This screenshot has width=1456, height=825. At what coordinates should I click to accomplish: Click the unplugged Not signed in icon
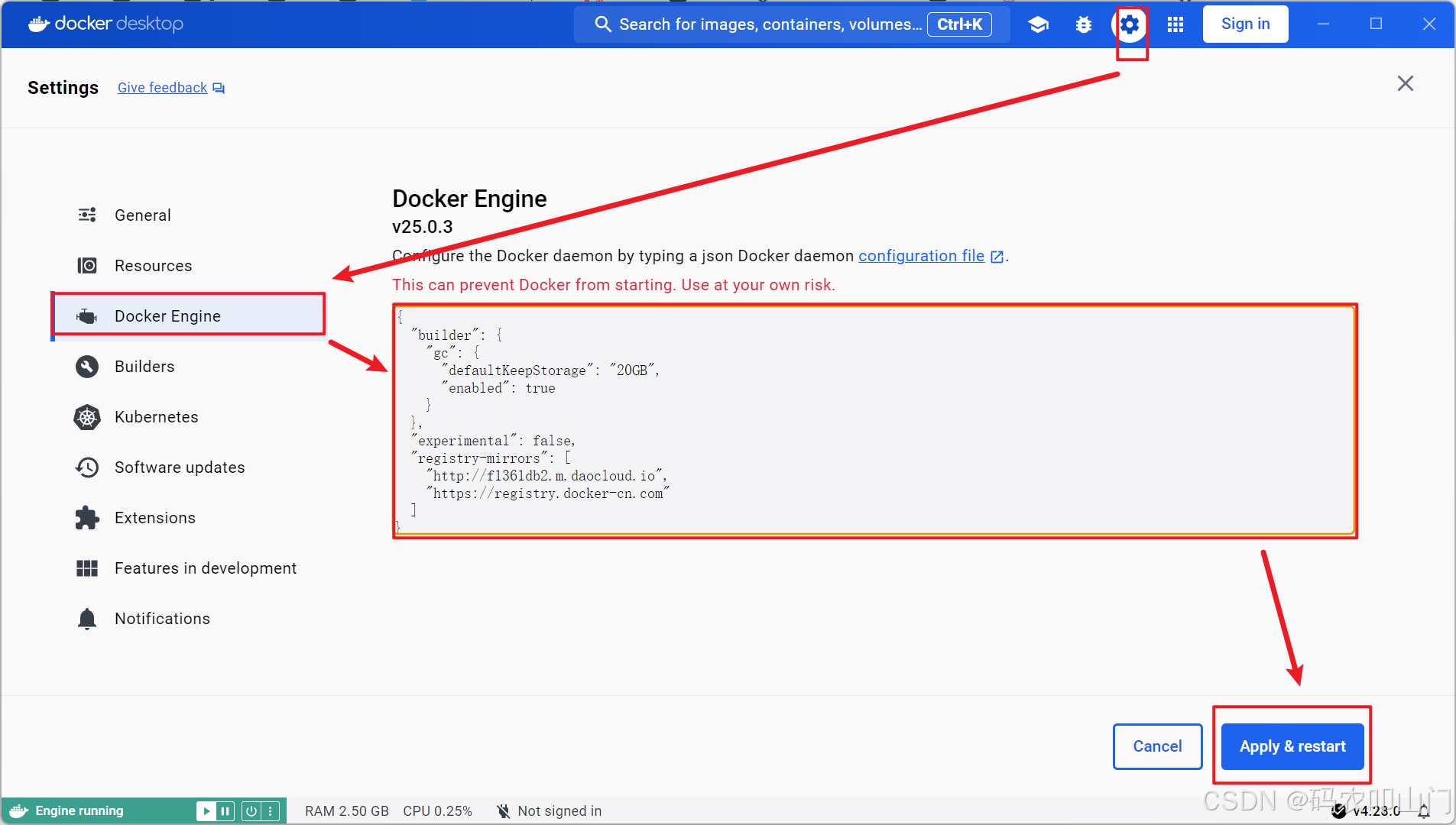(x=503, y=811)
